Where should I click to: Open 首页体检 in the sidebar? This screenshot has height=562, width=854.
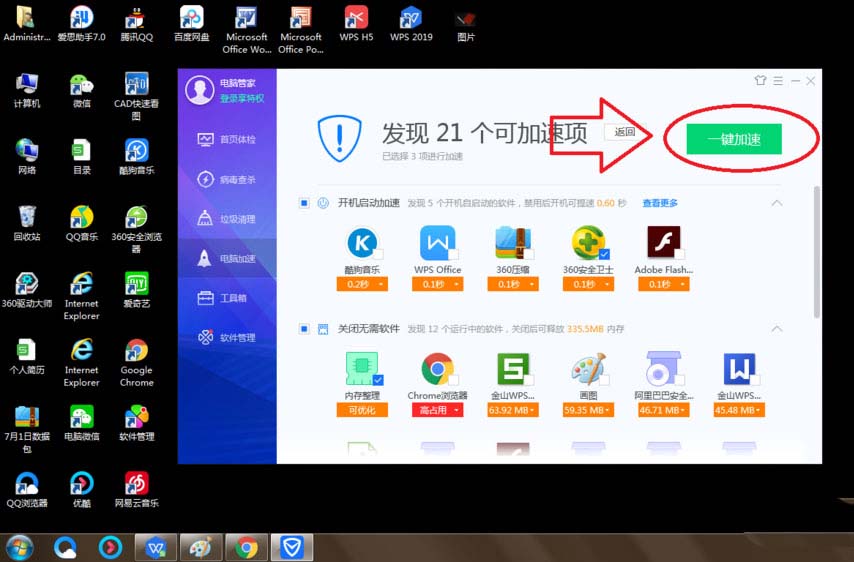pyautogui.click(x=226, y=139)
